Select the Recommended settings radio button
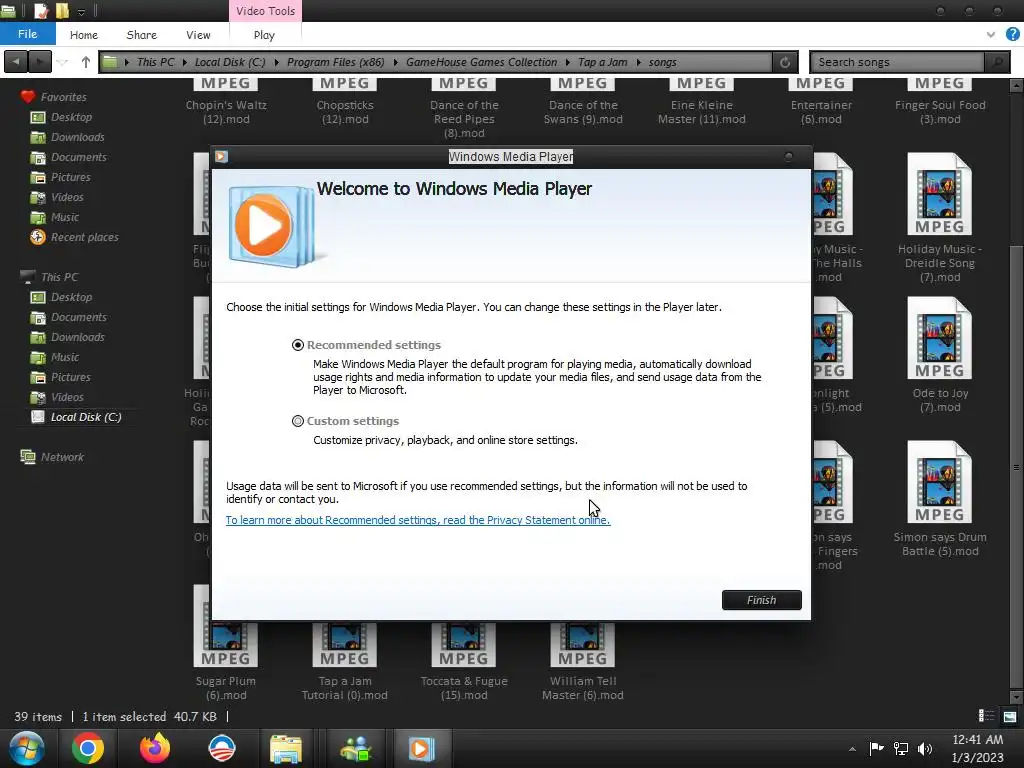 298,345
